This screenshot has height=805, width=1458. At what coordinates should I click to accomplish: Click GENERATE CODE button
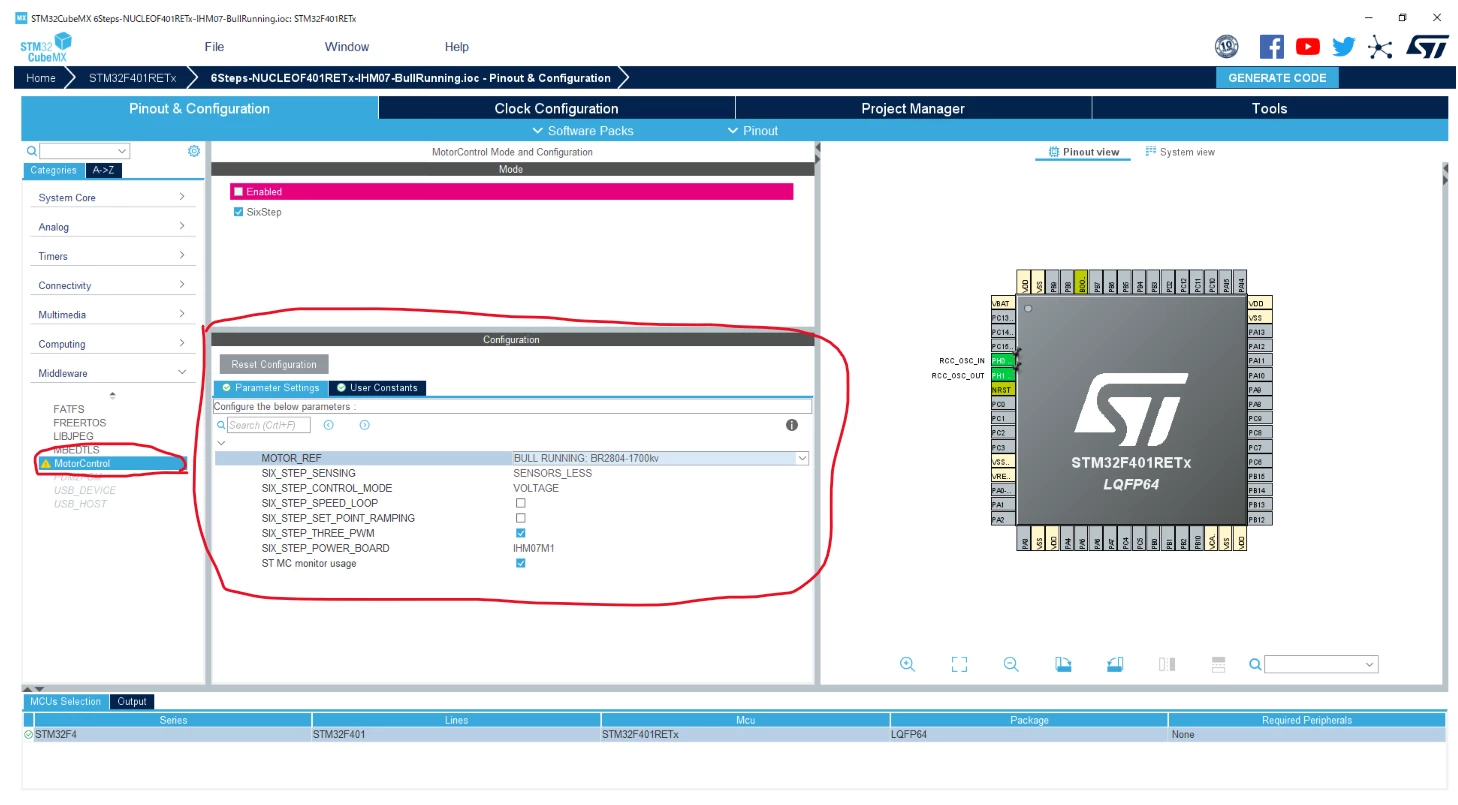tap(1277, 78)
